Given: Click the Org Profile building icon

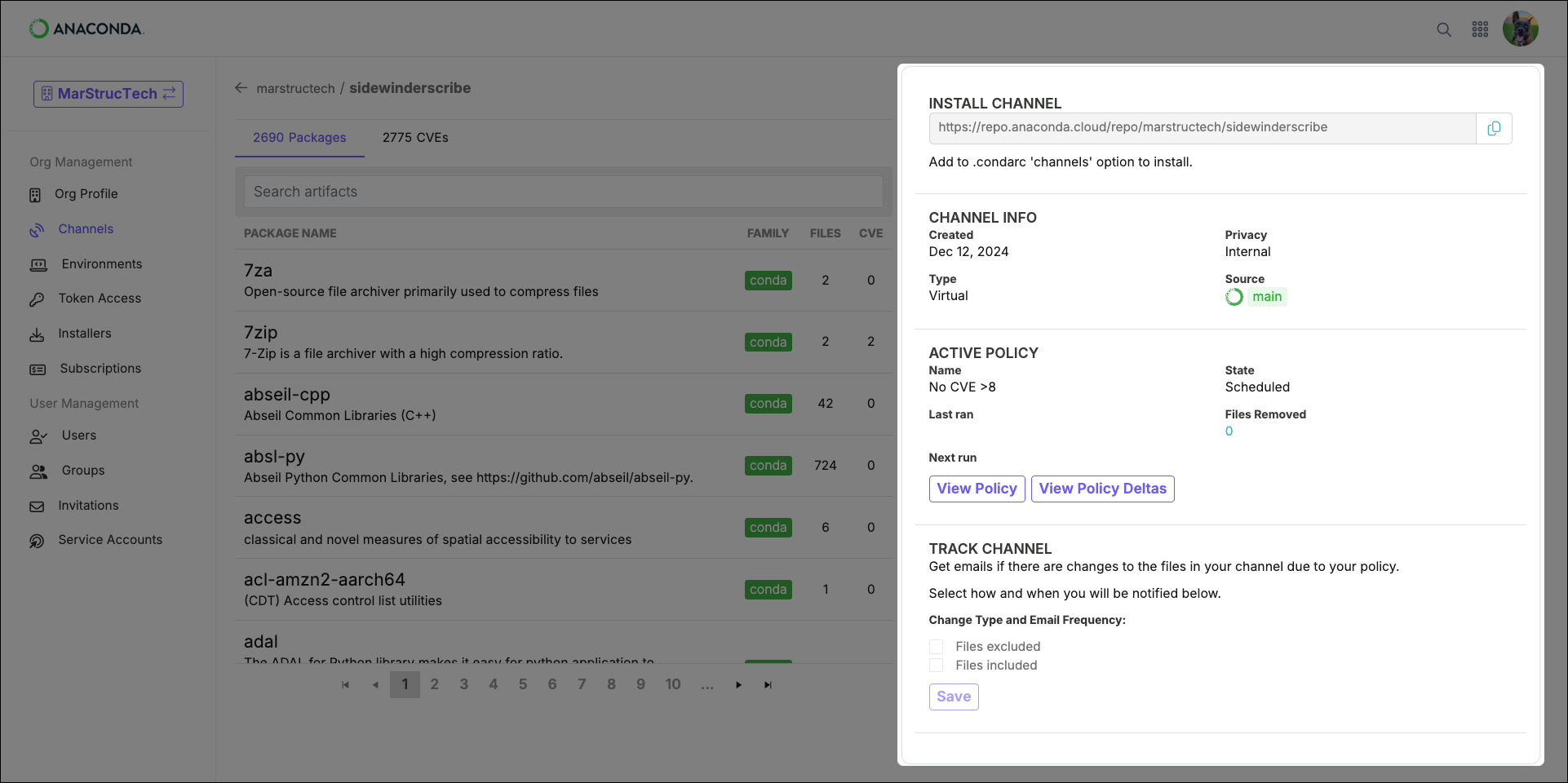Looking at the screenshot, I should tap(35, 195).
